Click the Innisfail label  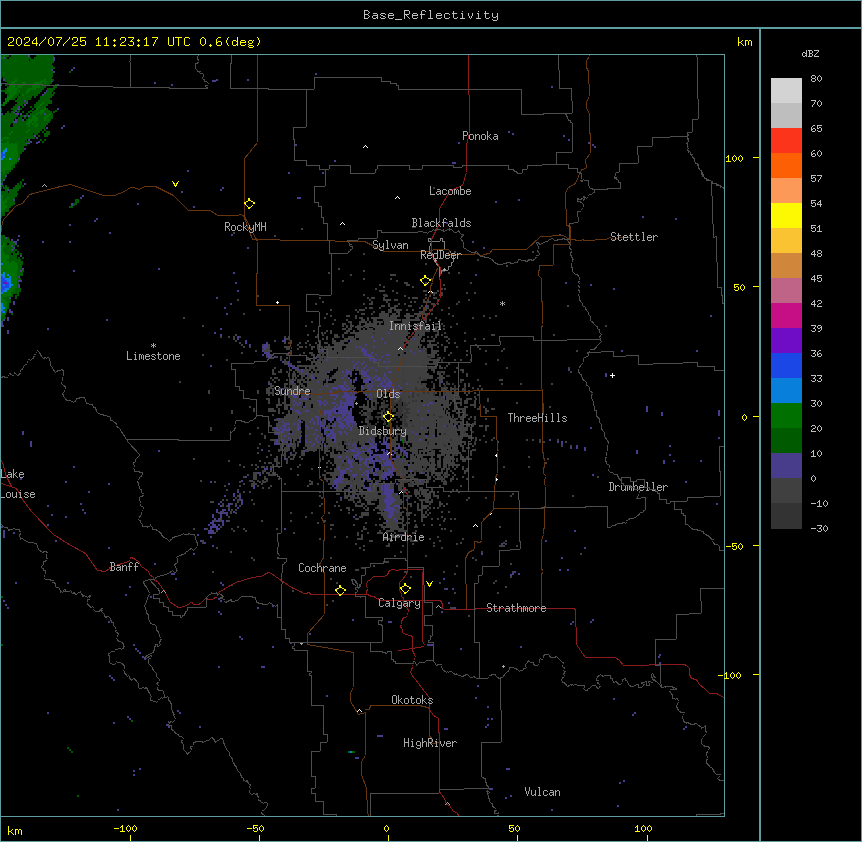(x=415, y=326)
